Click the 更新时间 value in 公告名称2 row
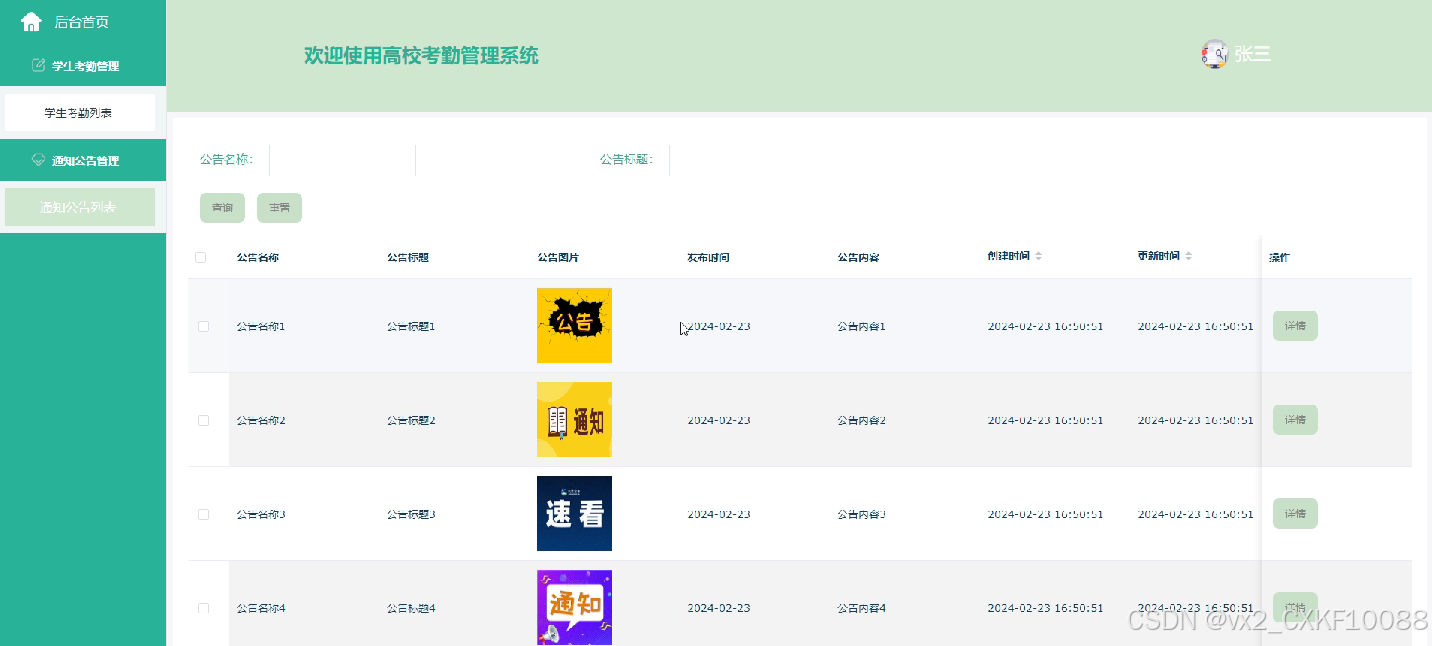 tap(1195, 420)
